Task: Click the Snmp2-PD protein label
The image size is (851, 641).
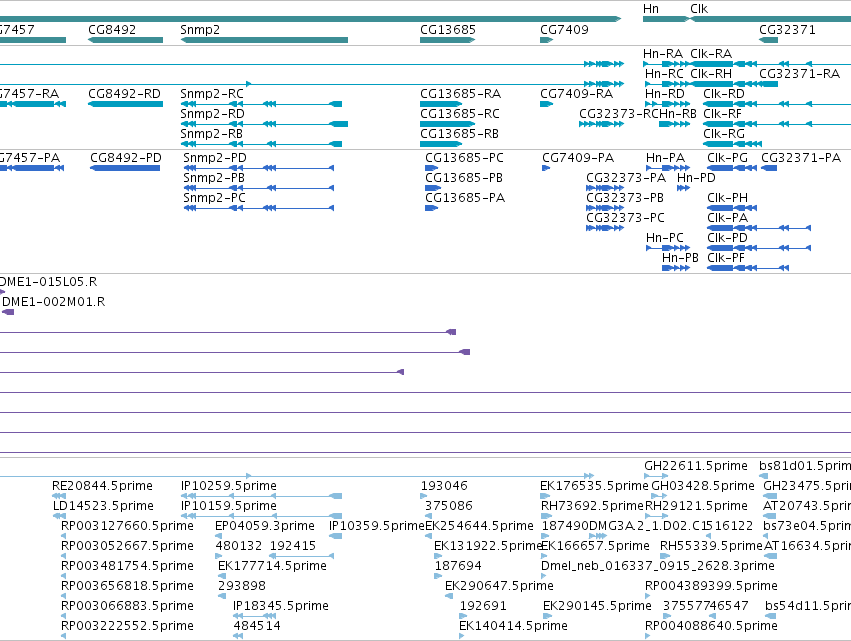Action: click(x=215, y=157)
